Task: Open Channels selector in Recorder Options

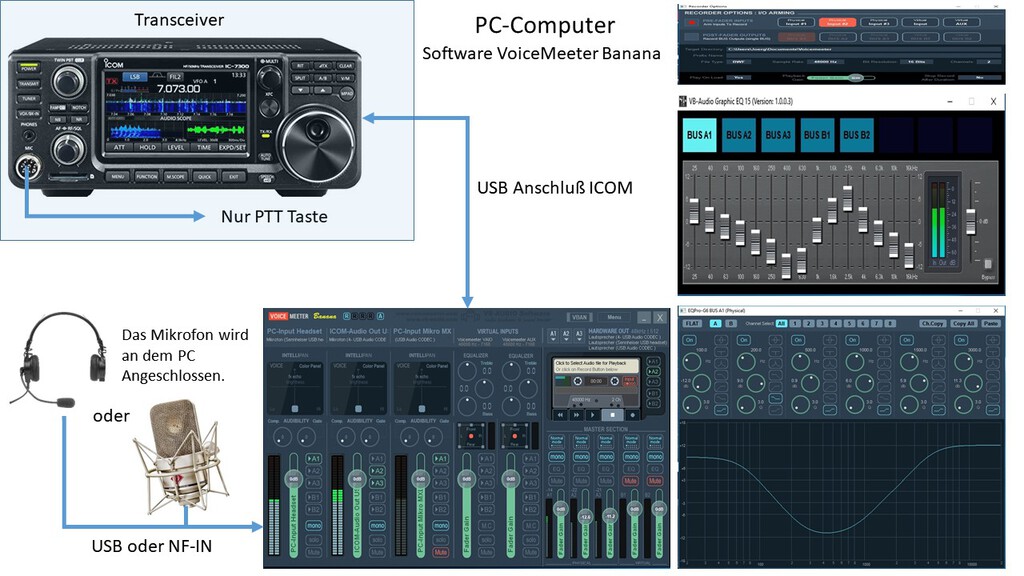Action: pos(989,62)
